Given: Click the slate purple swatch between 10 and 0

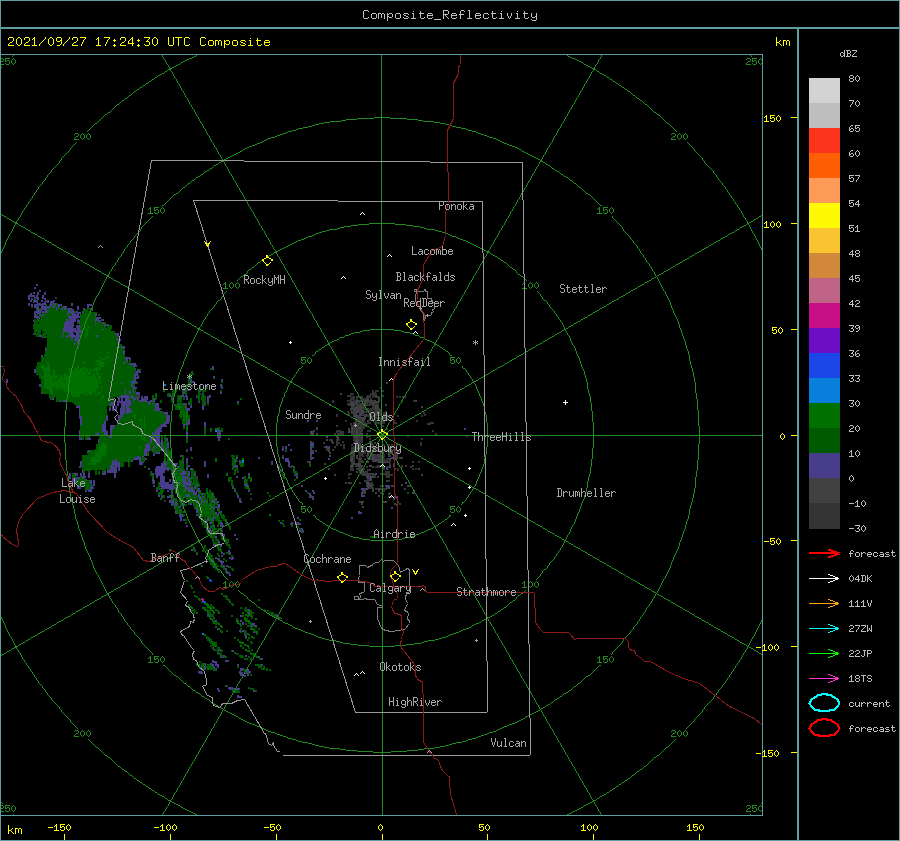Looking at the screenshot, I should tap(824, 466).
